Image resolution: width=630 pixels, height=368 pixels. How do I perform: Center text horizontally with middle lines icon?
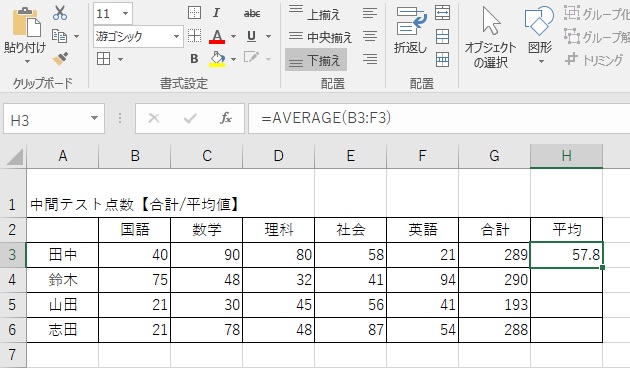coord(370,36)
